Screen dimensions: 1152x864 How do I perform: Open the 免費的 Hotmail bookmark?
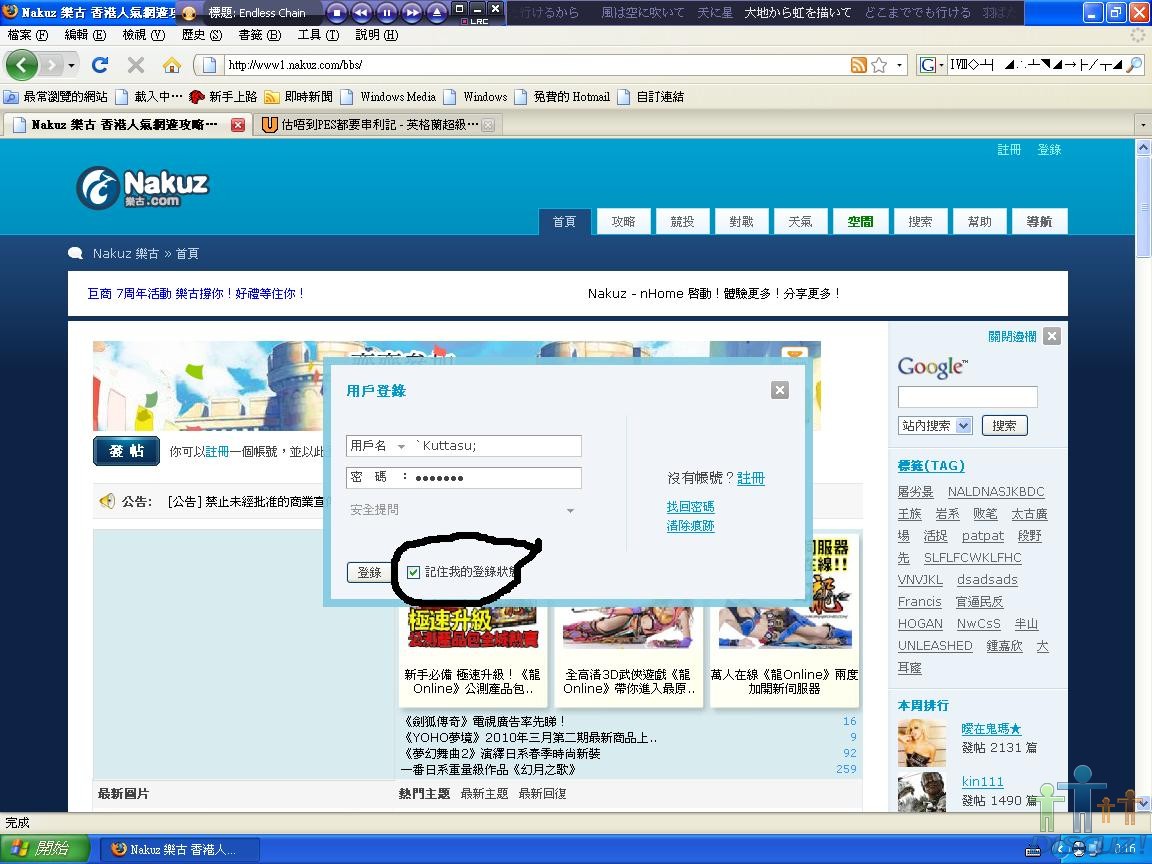point(562,96)
